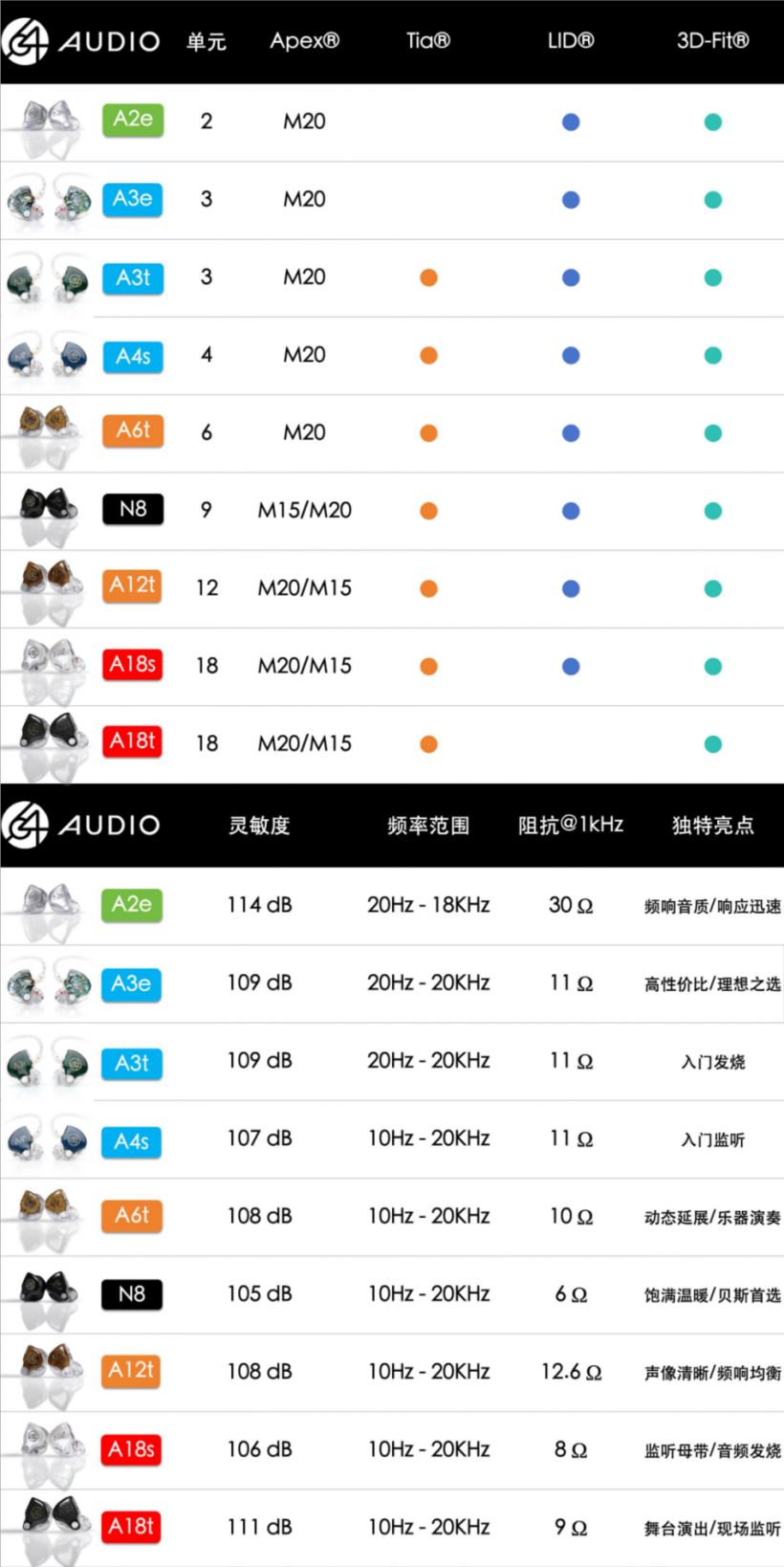This screenshot has width=784, height=1567.
Task: Click the 111 dB sensitivity value
Action: [259, 1528]
